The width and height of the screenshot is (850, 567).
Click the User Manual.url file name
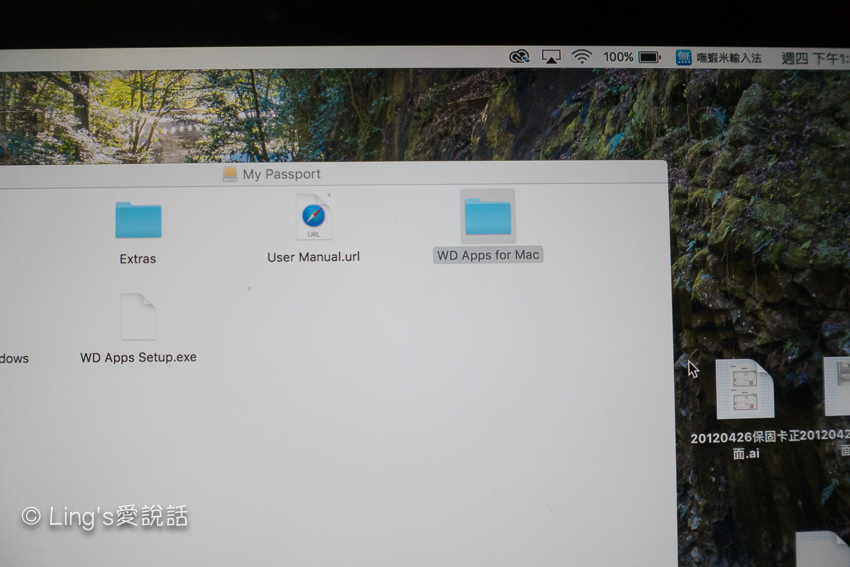(x=313, y=257)
